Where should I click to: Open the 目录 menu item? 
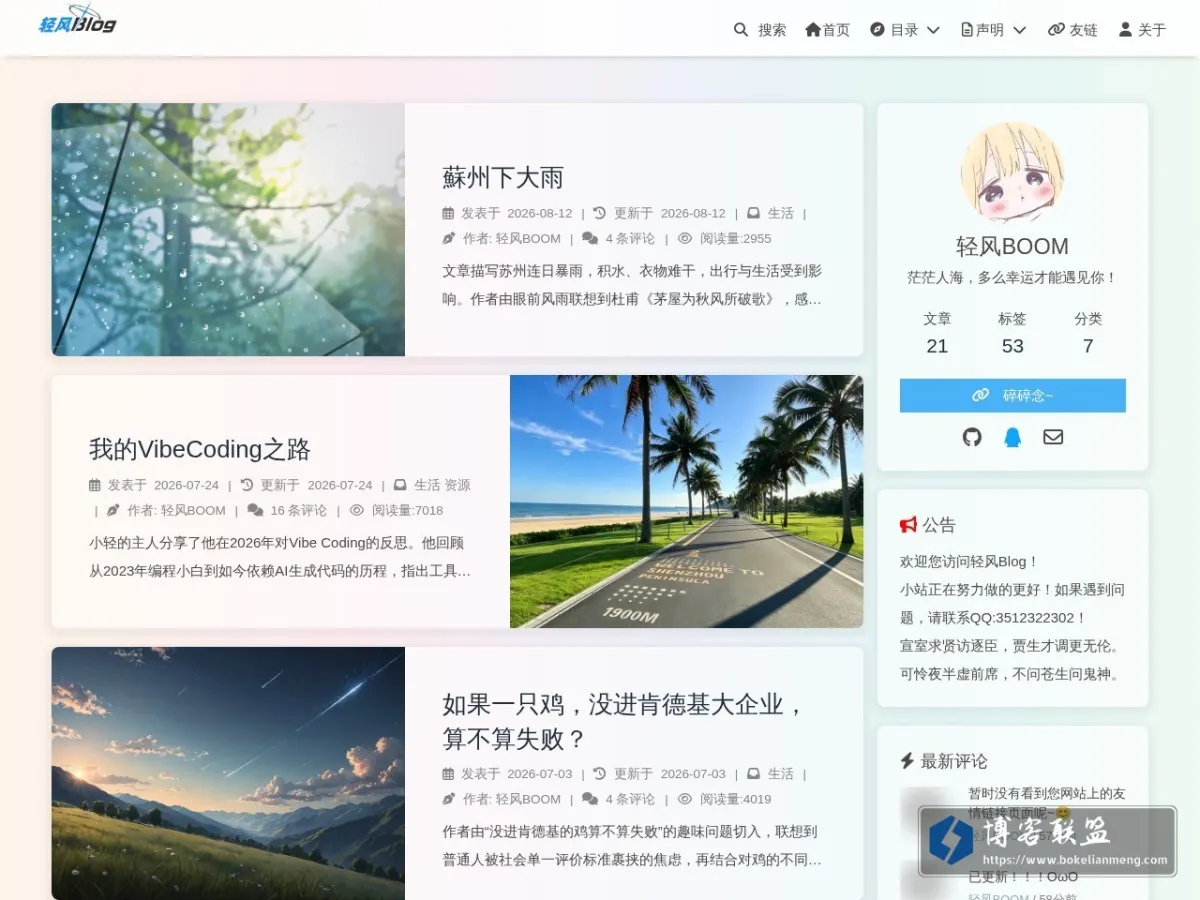tap(905, 30)
